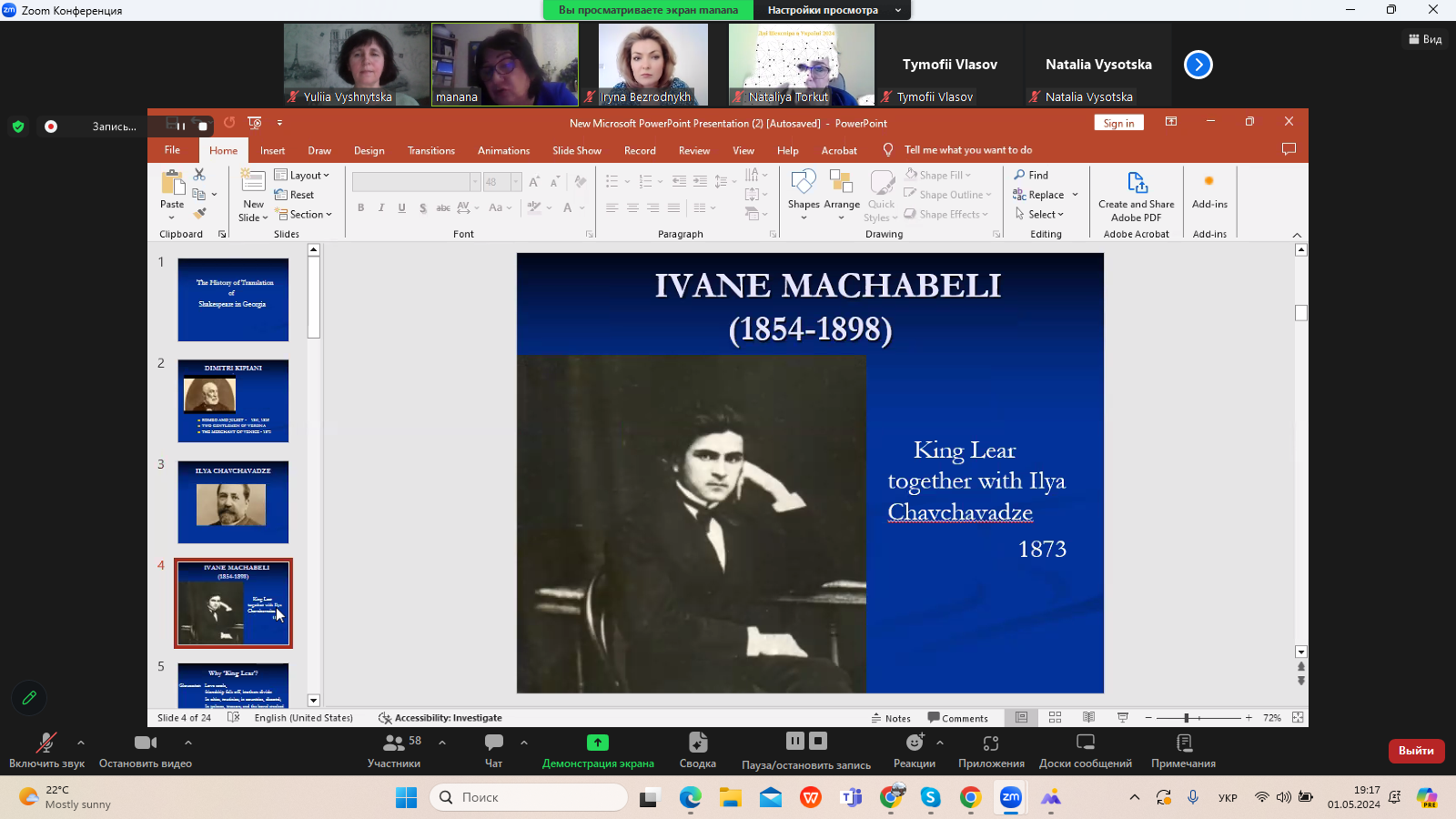Show next participants with blue arrow
Screen dimensions: 1456x819
1198,65
